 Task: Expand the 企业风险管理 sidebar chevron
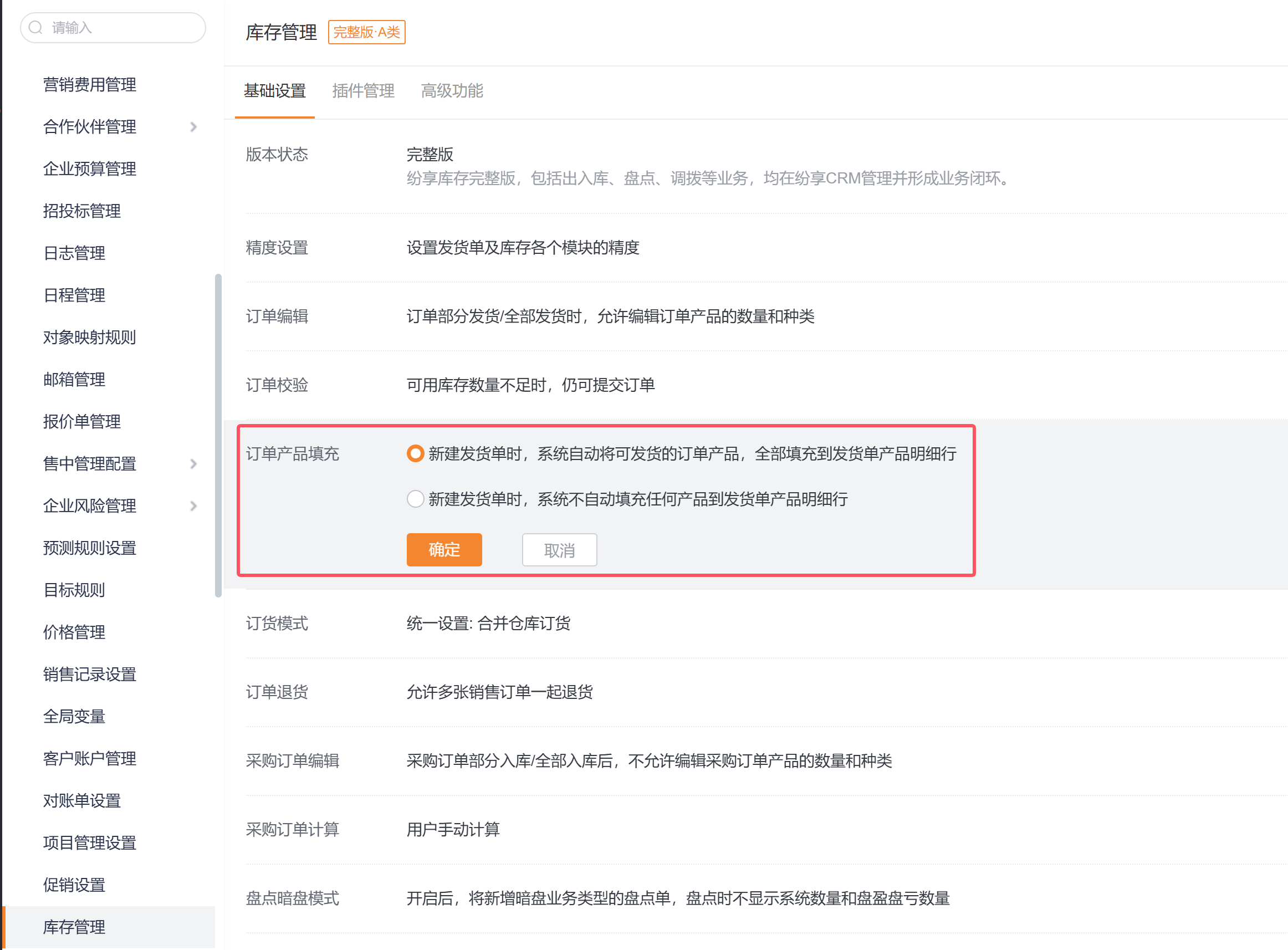tap(194, 506)
